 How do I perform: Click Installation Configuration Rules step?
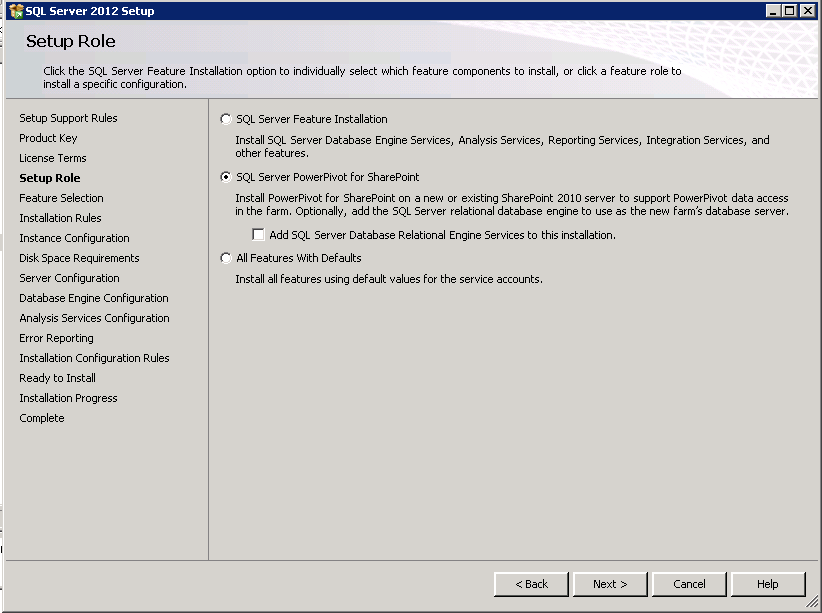coord(94,358)
